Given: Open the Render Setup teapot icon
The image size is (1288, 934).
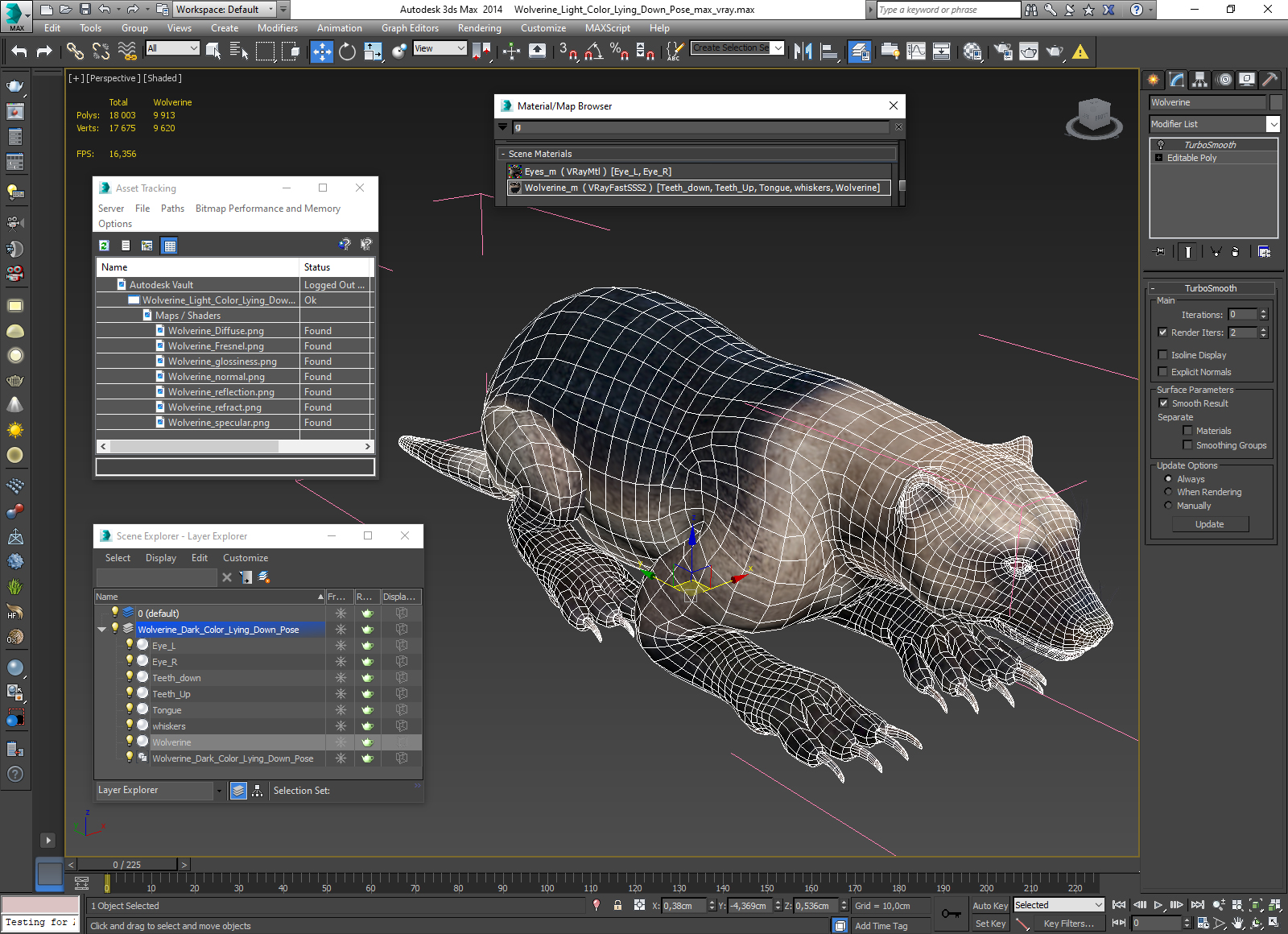Looking at the screenshot, I should click(1003, 51).
